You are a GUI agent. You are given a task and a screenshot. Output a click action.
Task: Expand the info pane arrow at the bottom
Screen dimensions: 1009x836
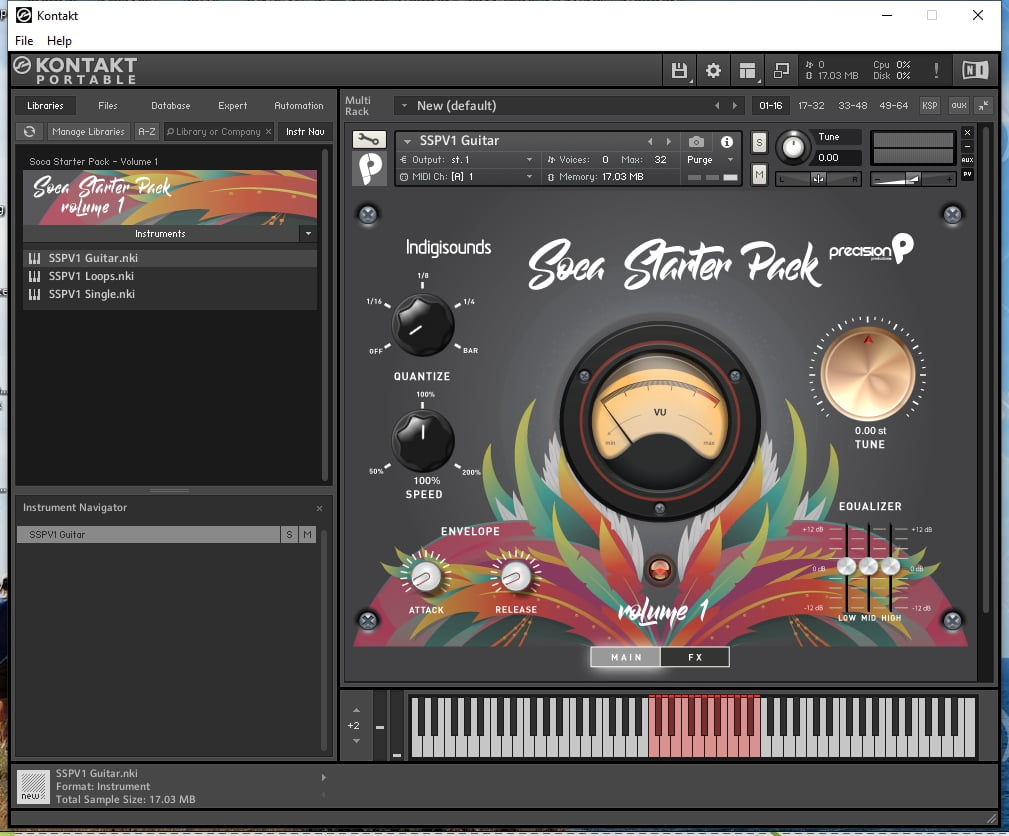click(x=324, y=777)
